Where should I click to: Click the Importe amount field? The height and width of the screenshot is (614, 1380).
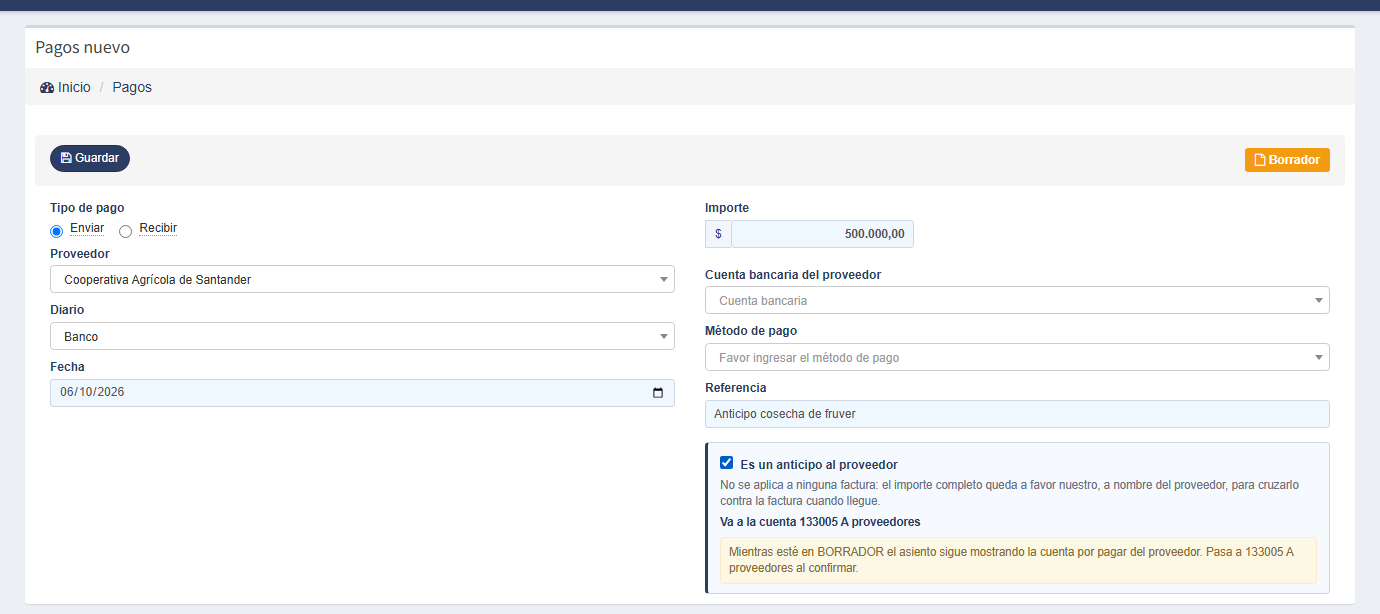(x=822, y=234)
